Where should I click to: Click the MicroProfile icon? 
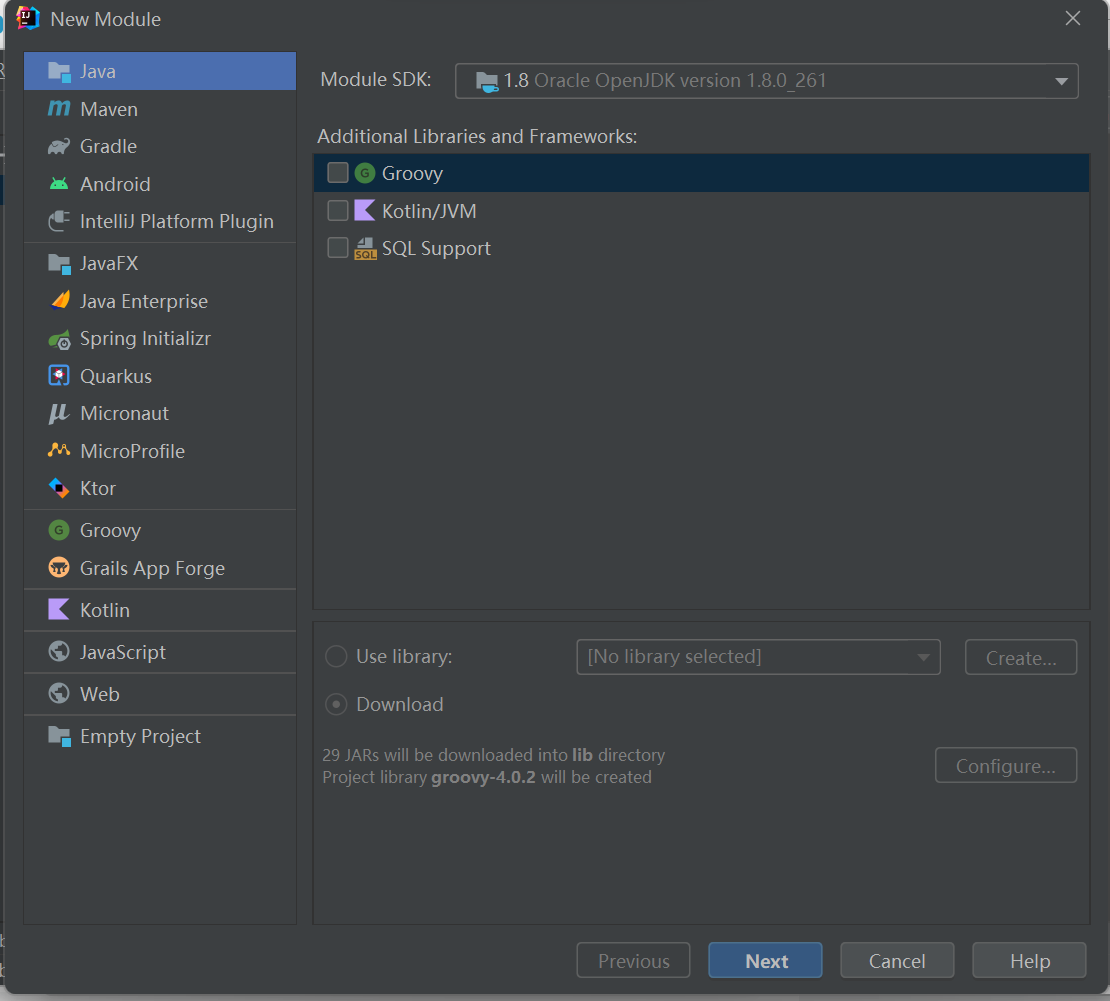click(59, 450)
